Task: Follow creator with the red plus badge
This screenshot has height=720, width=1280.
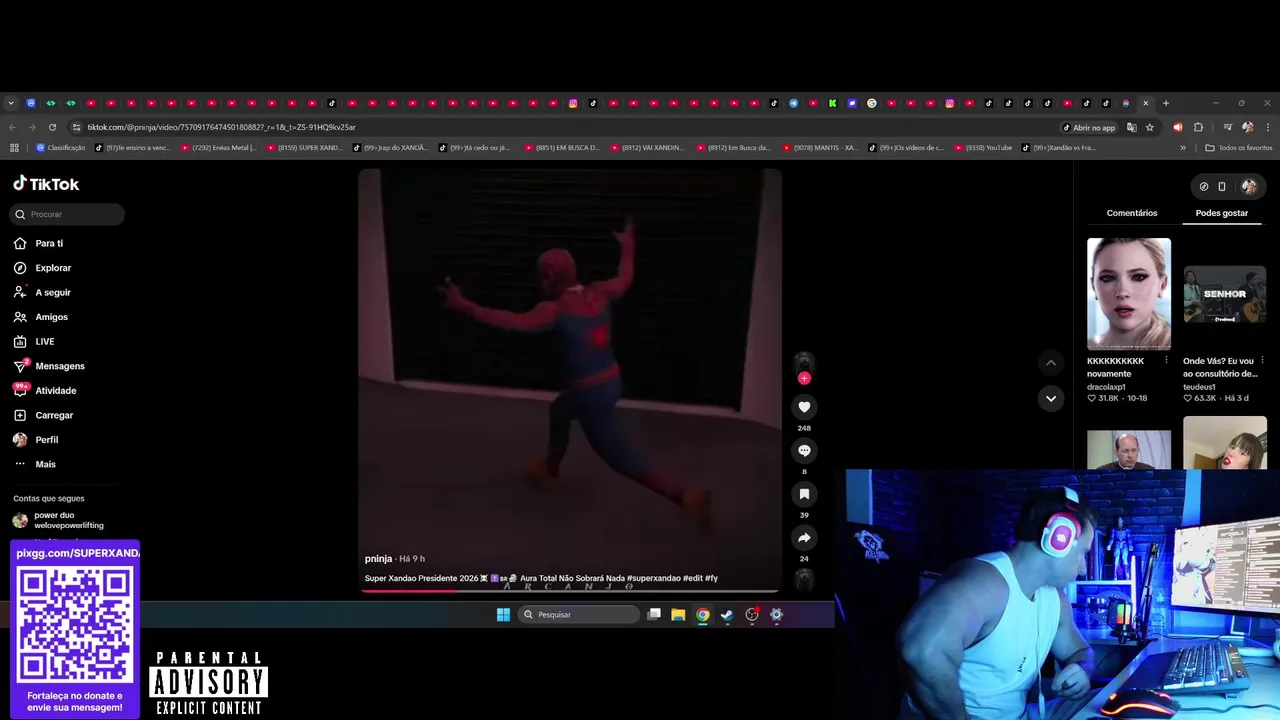Action: [804, 378]
